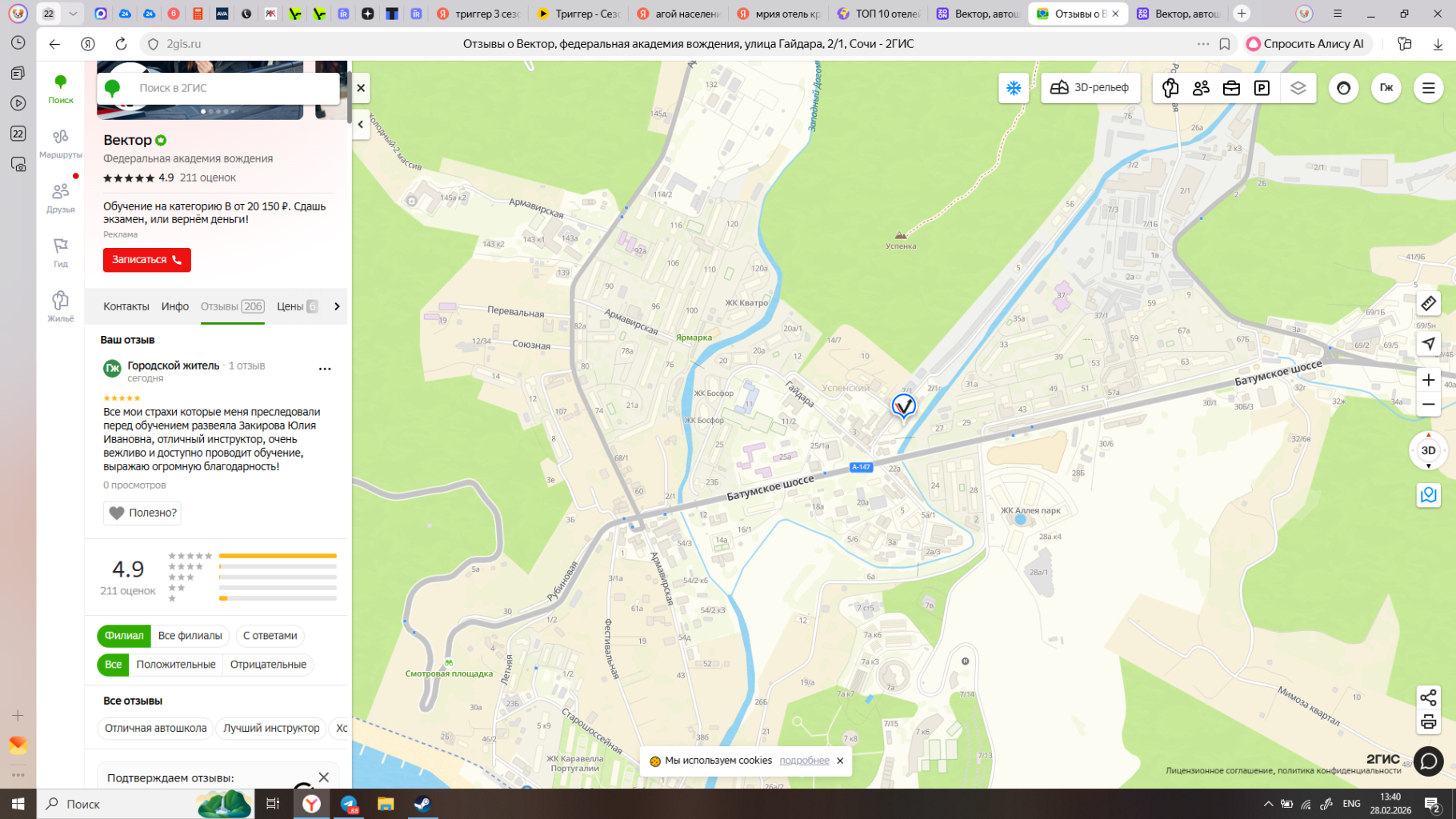Collapse the side panel with left chevron

click(x=361, y=124)
